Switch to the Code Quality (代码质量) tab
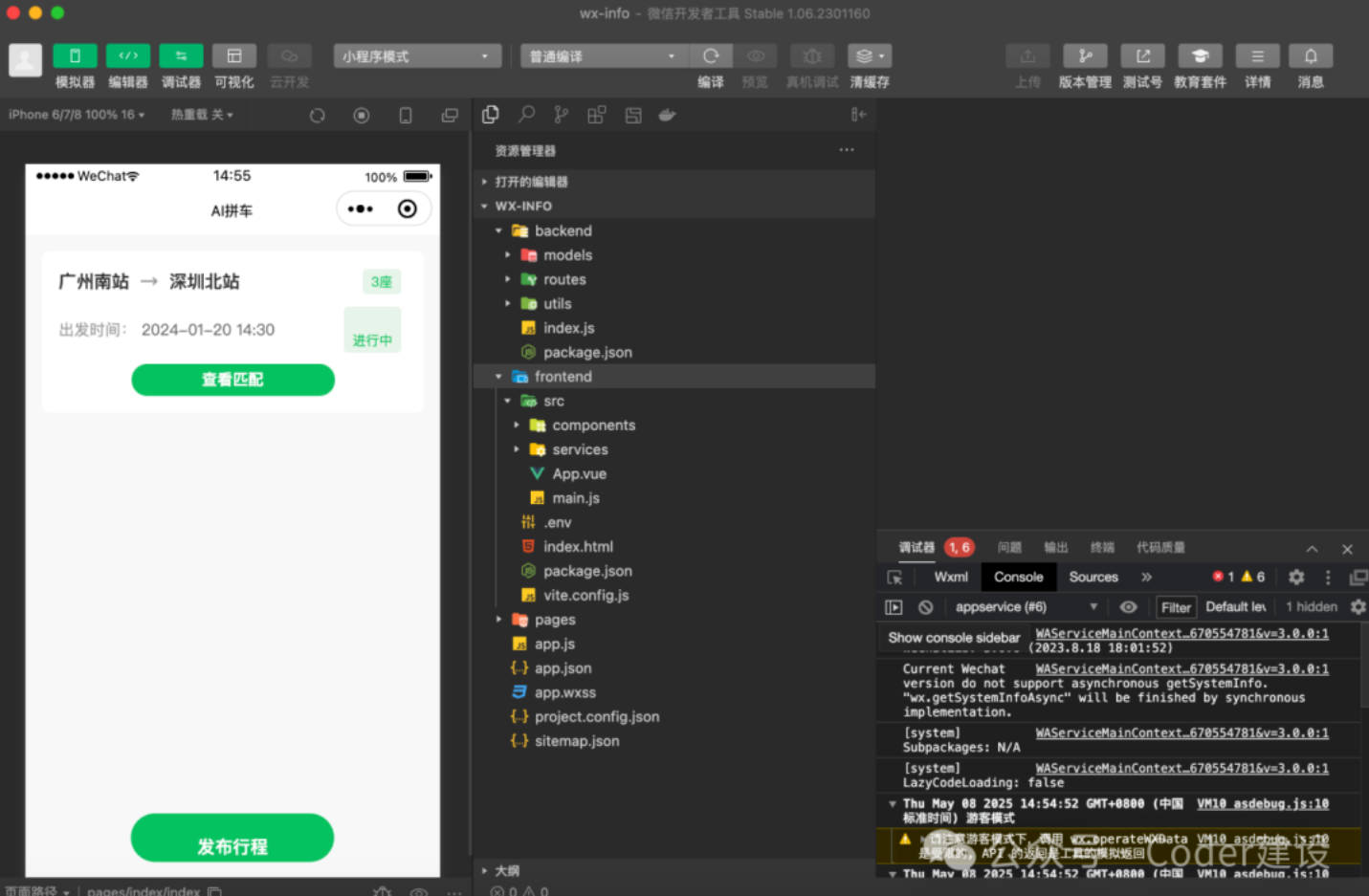 tap(1160, 548)
